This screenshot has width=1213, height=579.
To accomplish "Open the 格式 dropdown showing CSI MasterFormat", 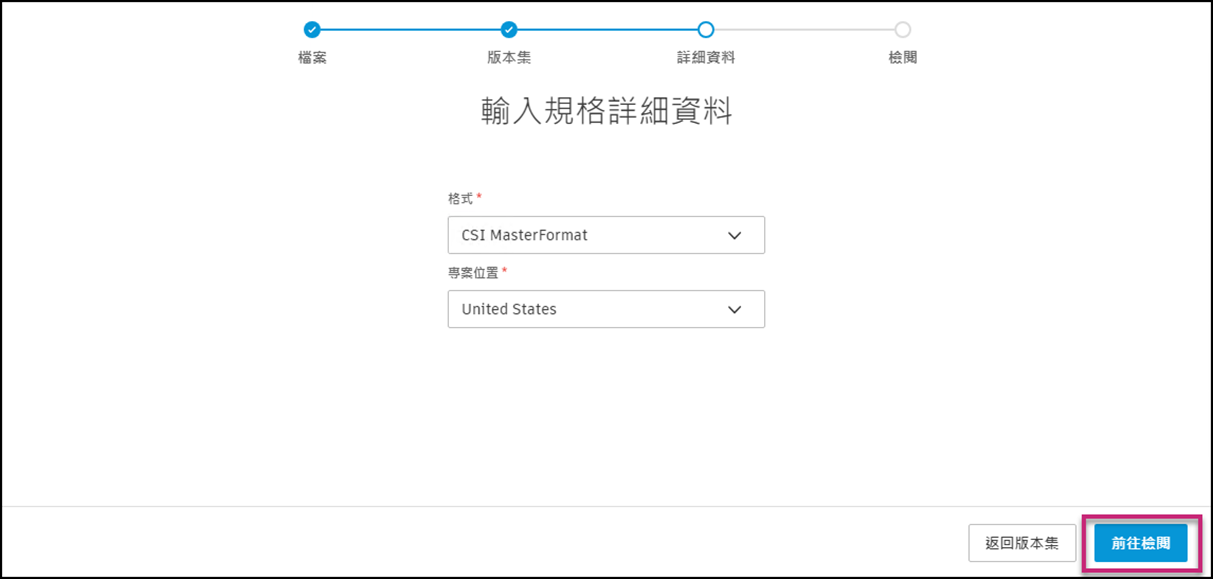I will pyautogui.click(x=606, y=235).
